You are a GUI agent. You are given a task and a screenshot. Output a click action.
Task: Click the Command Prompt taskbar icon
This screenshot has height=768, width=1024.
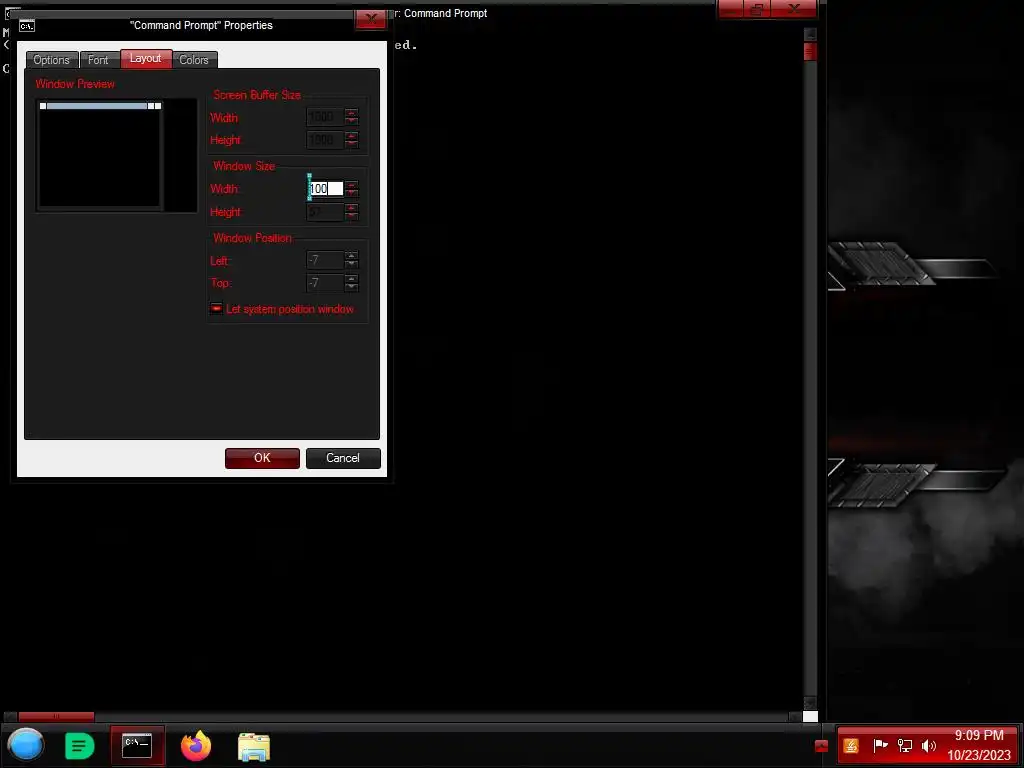(x=137, y=745)
